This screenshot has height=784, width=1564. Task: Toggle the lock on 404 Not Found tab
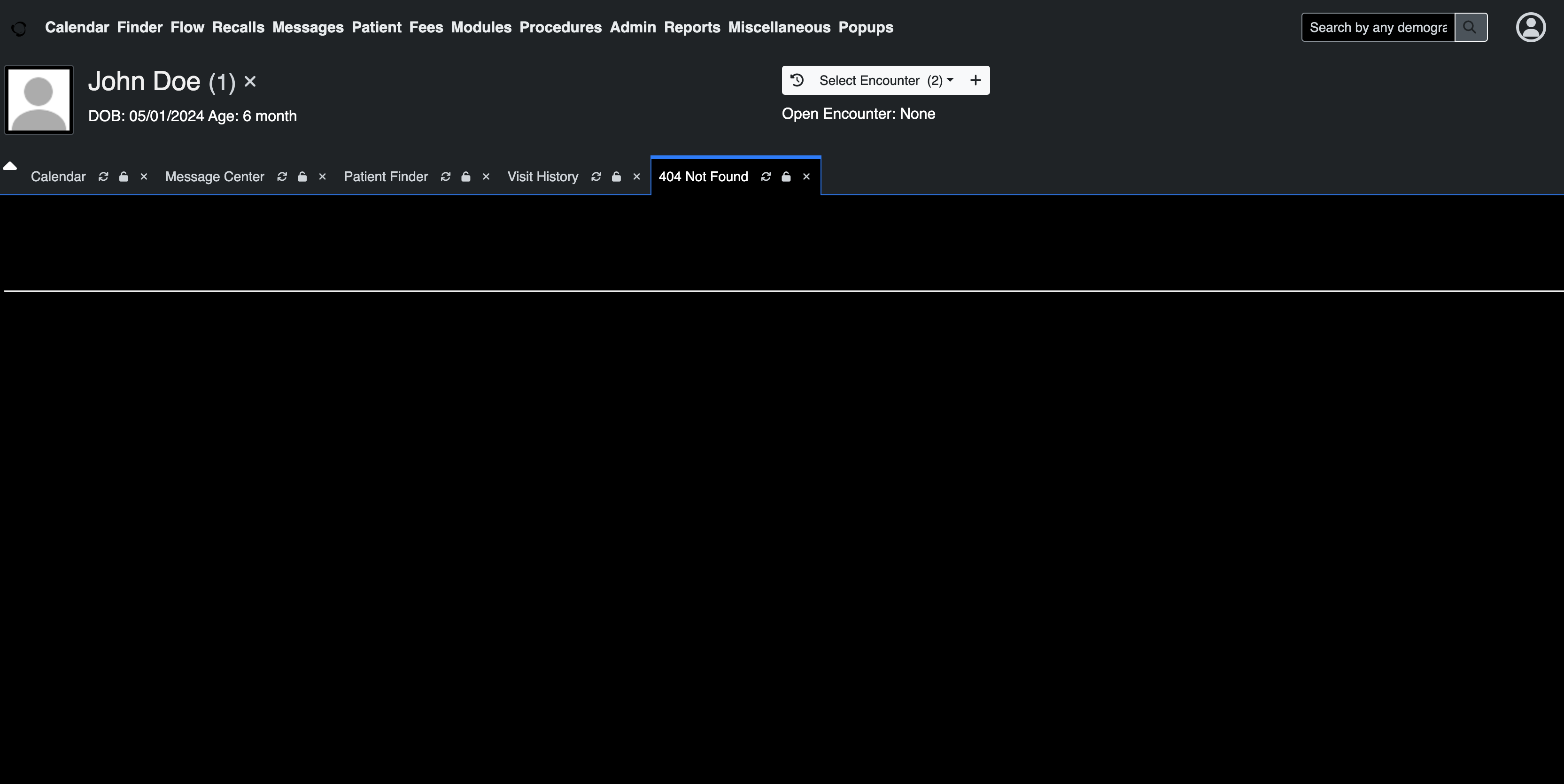click(786, 177)
